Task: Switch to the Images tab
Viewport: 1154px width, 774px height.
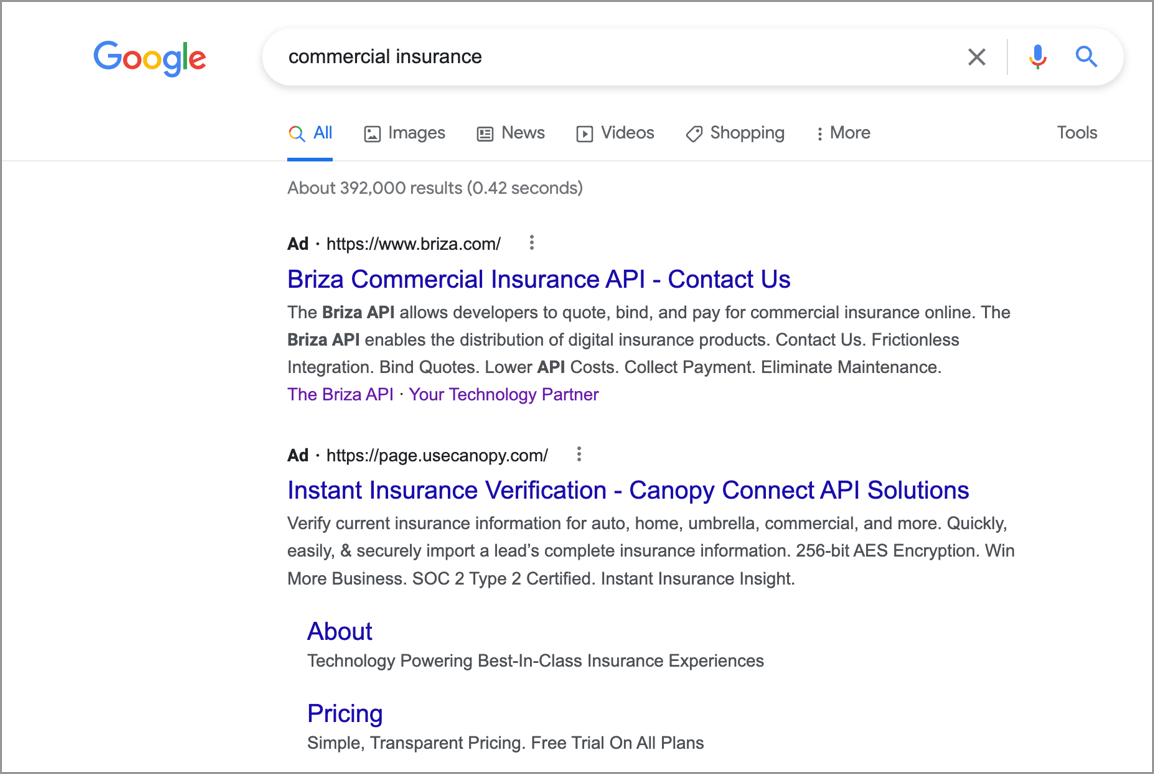Action: (404, 133)
